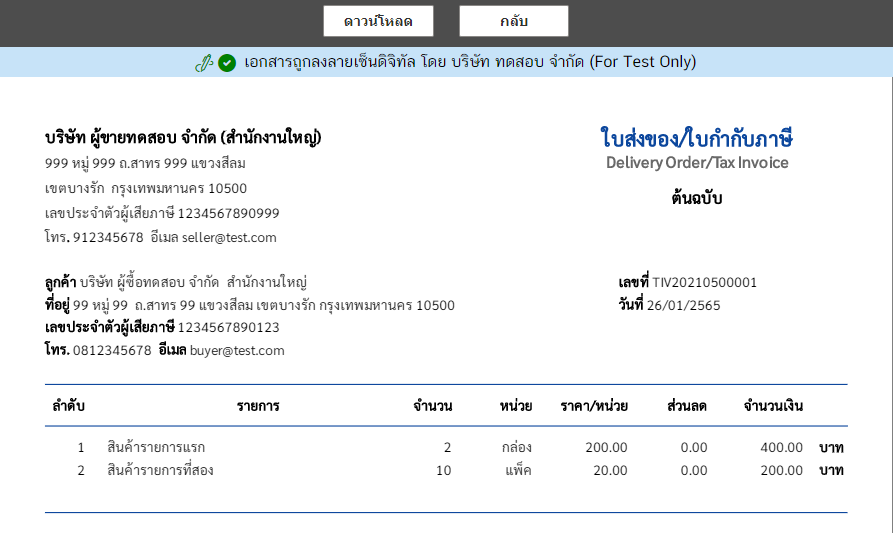Screen dimensions: 893x533
Task: Click the กลับ back button
Action: pos(514,21)
